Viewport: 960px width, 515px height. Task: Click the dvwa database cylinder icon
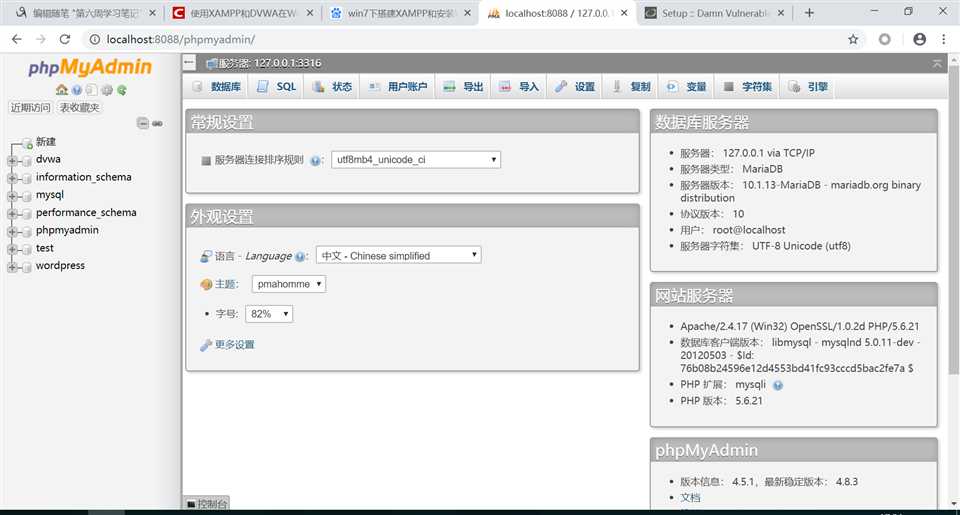pos(26,160)
